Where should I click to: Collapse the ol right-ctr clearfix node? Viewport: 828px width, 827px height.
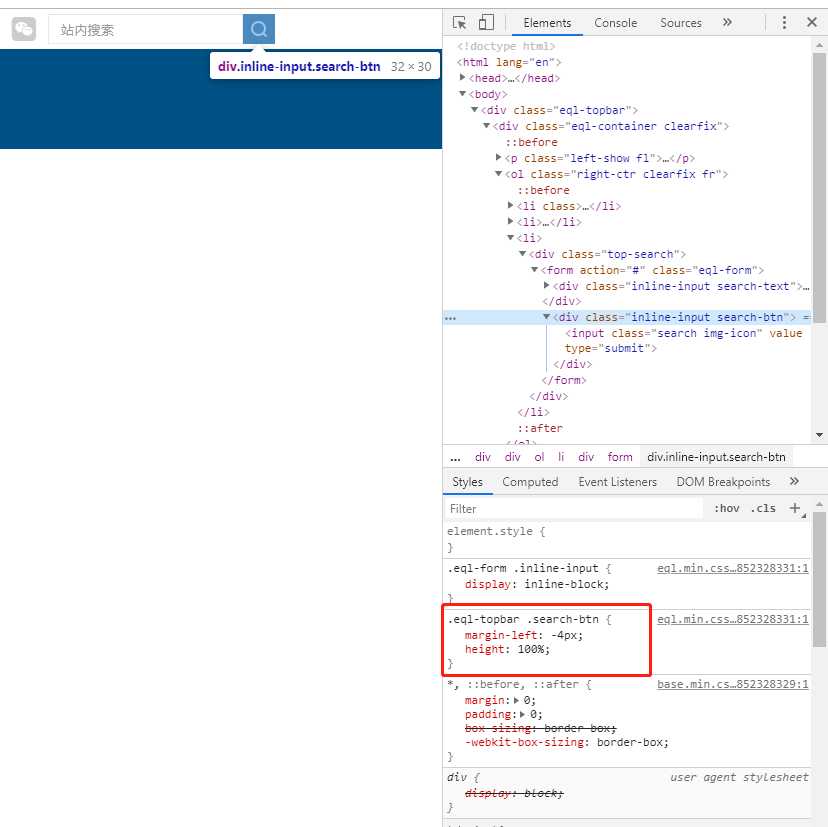[x=498, y=174]
